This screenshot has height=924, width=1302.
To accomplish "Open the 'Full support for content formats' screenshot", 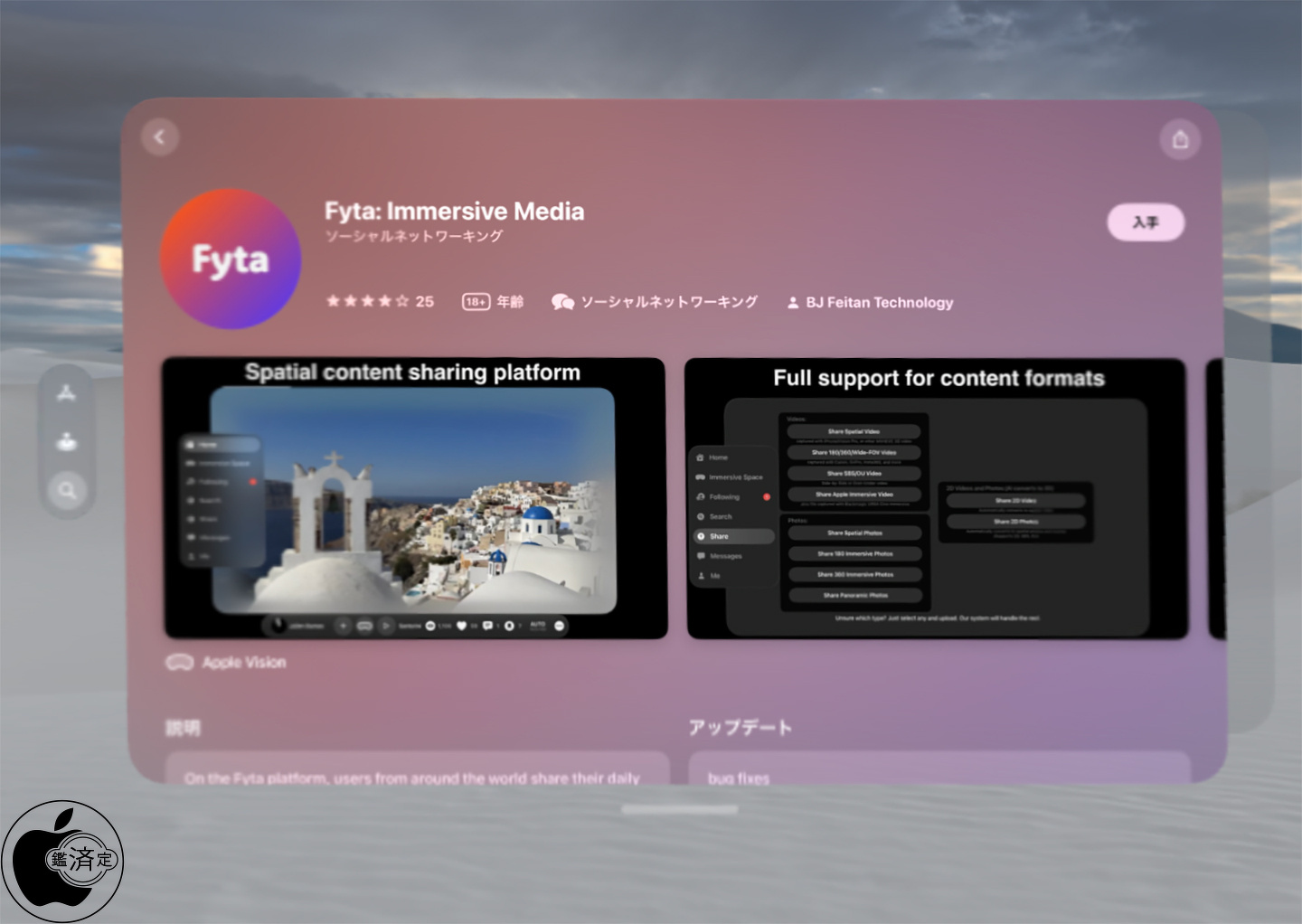I will [x=937, y=499].
